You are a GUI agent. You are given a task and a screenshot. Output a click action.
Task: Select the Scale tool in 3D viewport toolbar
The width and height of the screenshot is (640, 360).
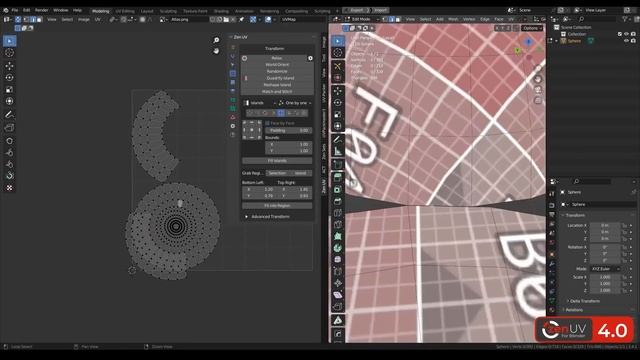coord(338,115)
